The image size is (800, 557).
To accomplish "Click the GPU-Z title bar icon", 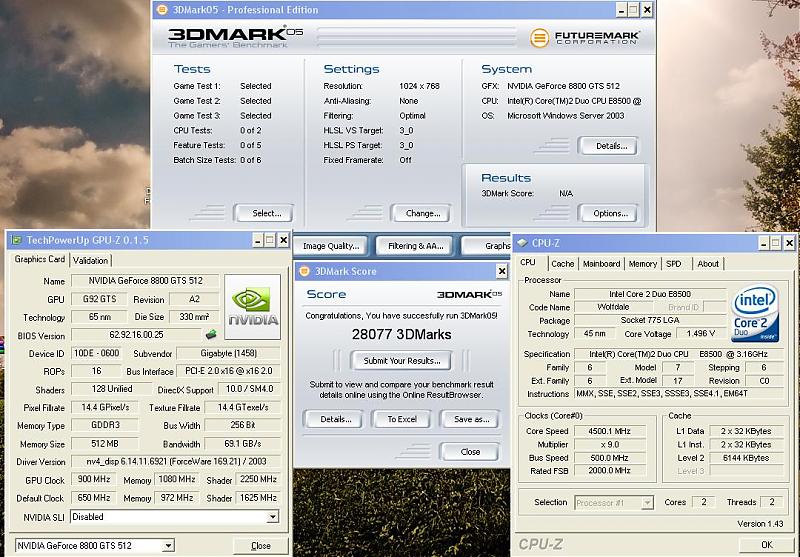I will point(17,240).
